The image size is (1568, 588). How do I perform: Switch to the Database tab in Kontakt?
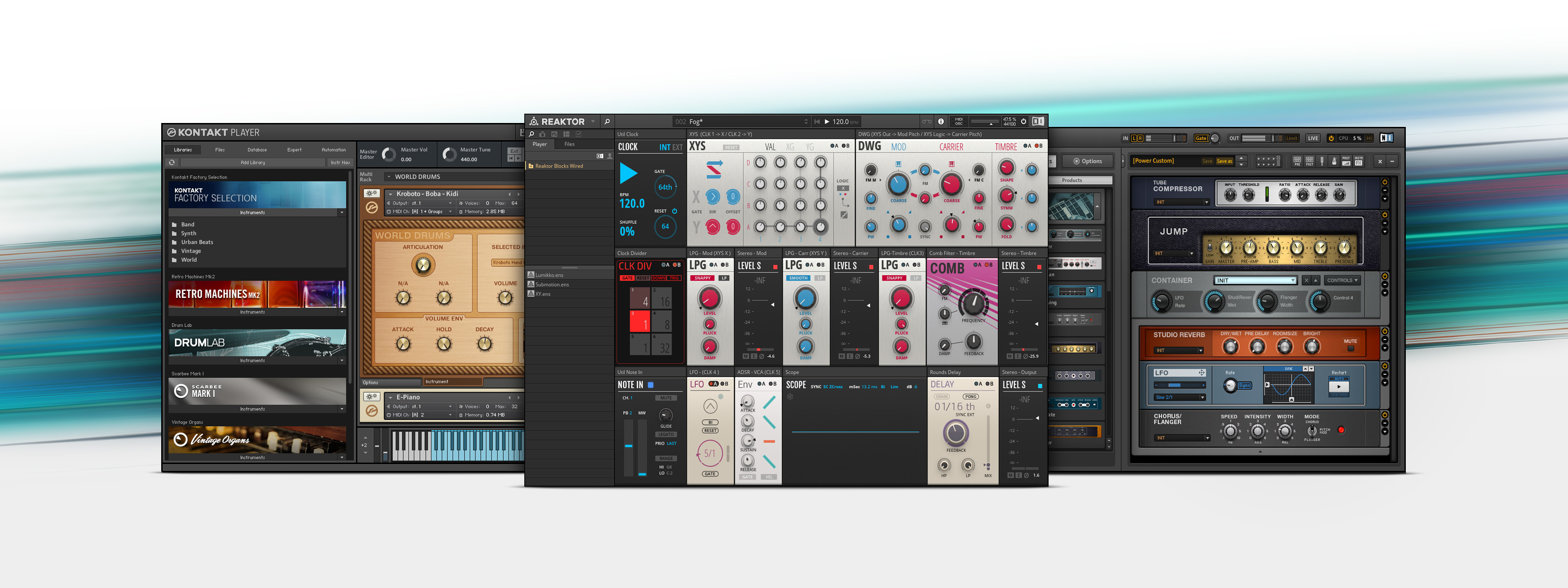tap(257, 150)
